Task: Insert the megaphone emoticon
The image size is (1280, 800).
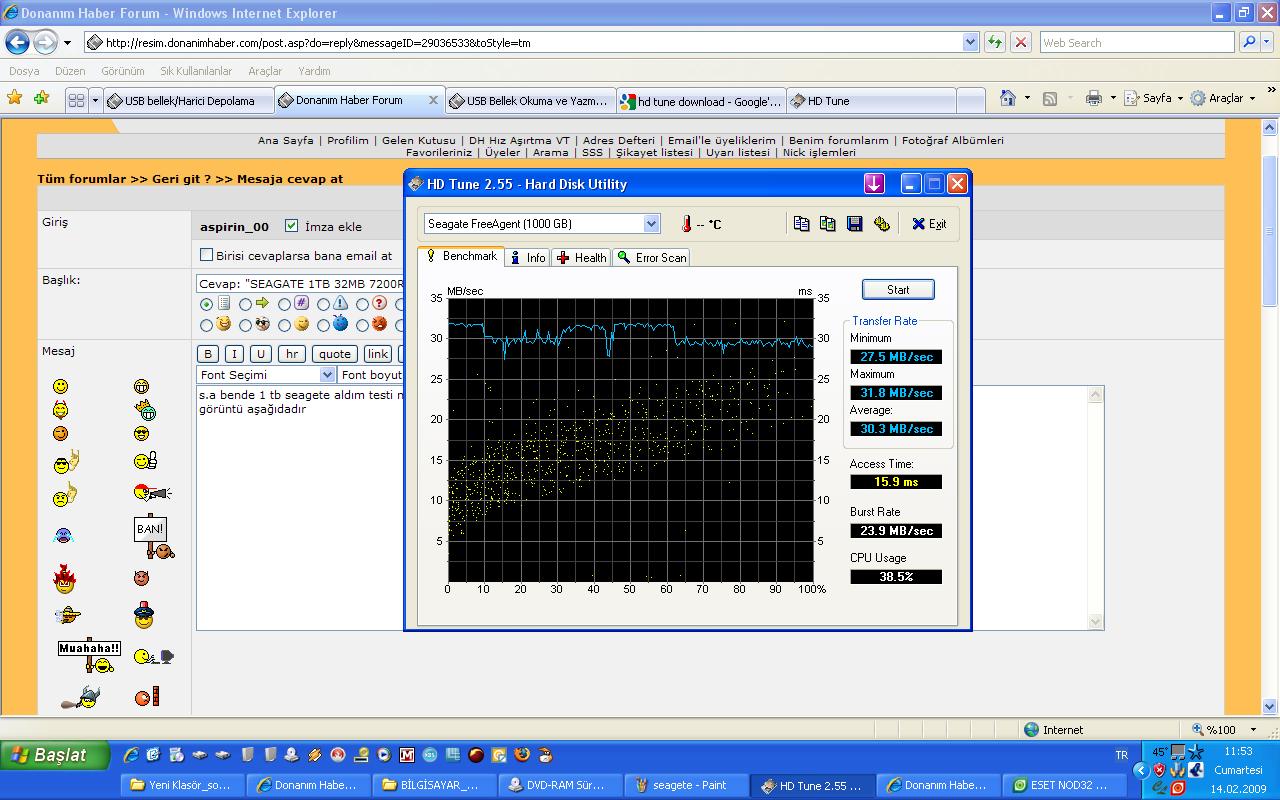Action: click(152, 492)
